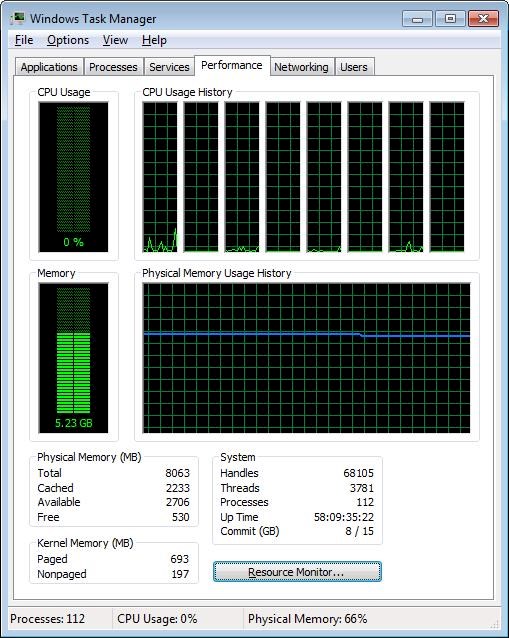The width and height of the screenshot is (509, 638).
Task: Select the Performance tab
Action: [232, 66]
